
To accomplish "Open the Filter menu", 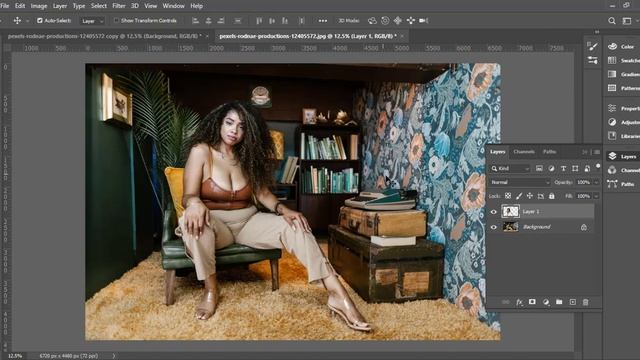I will (118, 6).
